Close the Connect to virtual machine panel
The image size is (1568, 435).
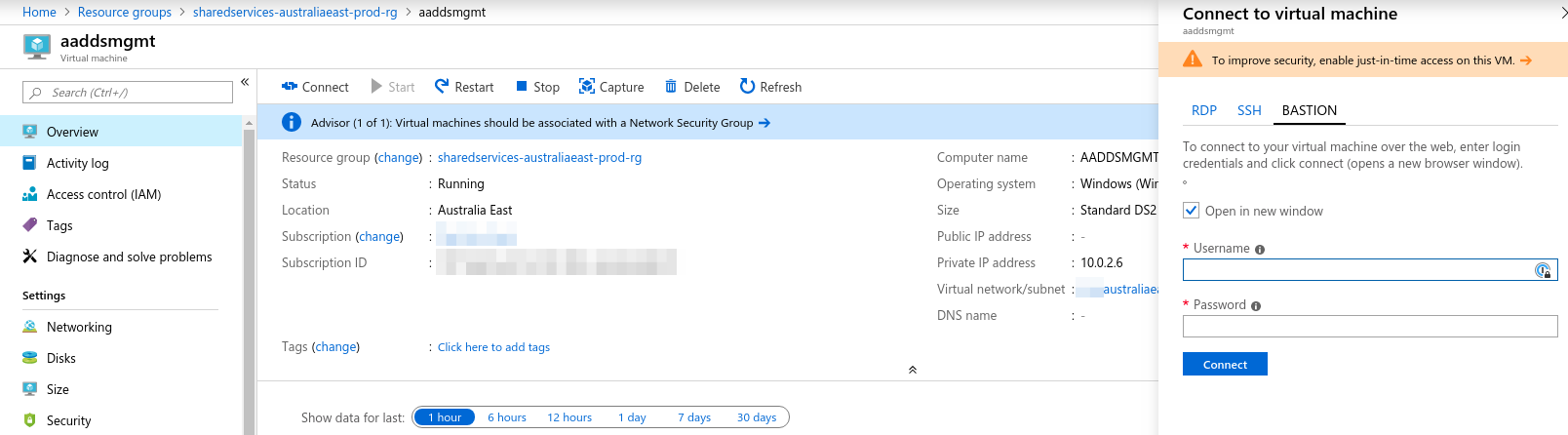click(x=1564, y=14)
